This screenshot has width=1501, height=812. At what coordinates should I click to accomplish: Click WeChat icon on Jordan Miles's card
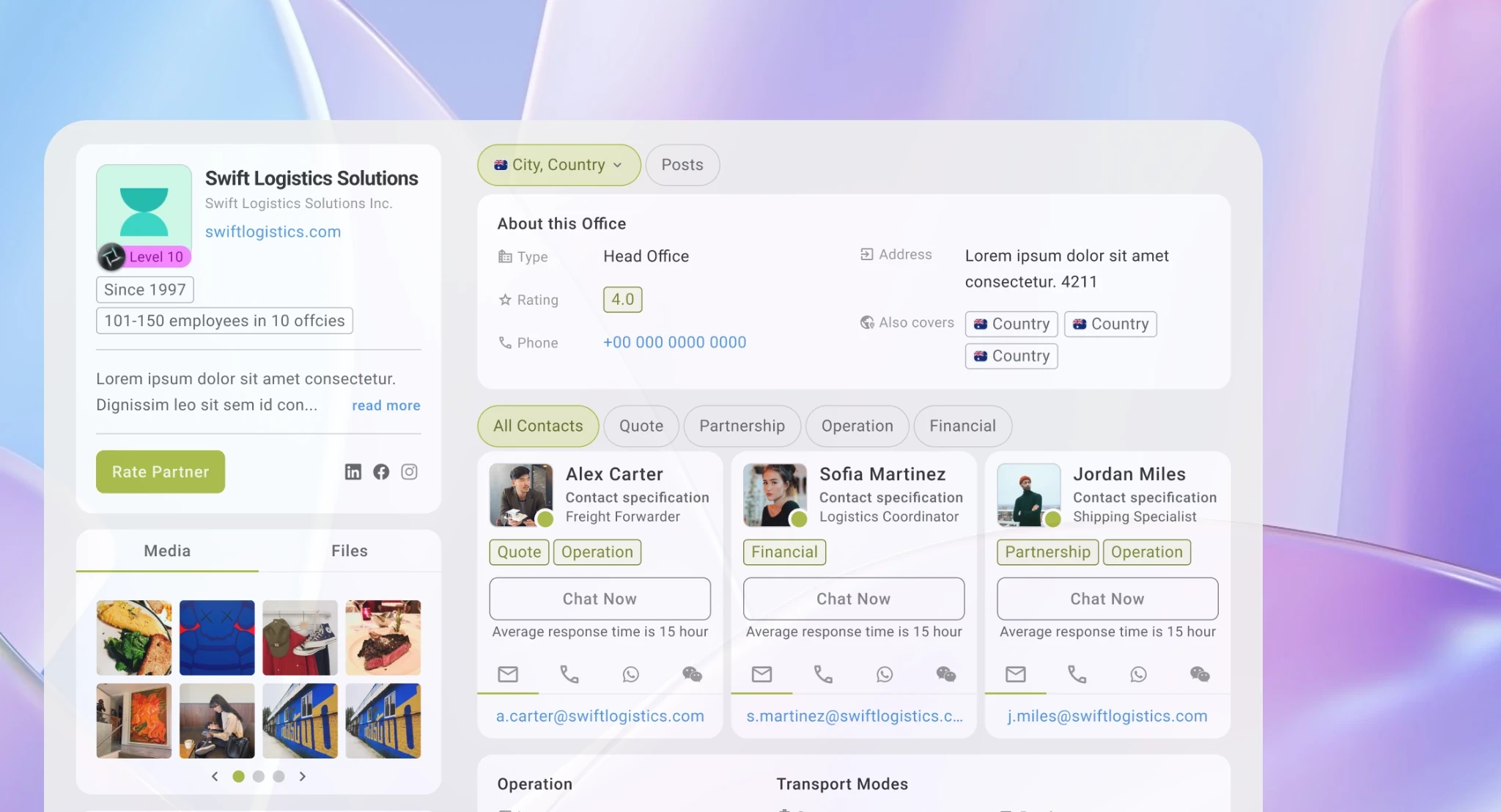[x=1200, y=674]
